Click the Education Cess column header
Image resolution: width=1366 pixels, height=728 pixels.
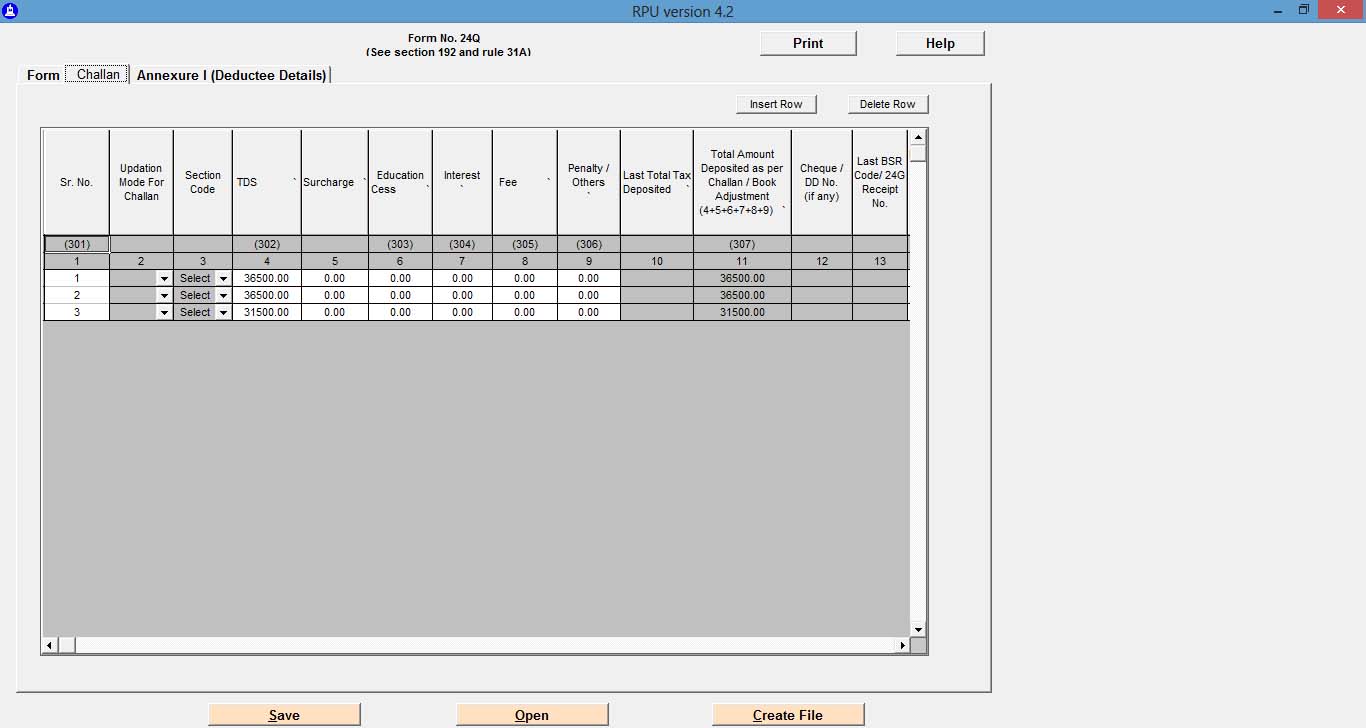tap(400, 182)
